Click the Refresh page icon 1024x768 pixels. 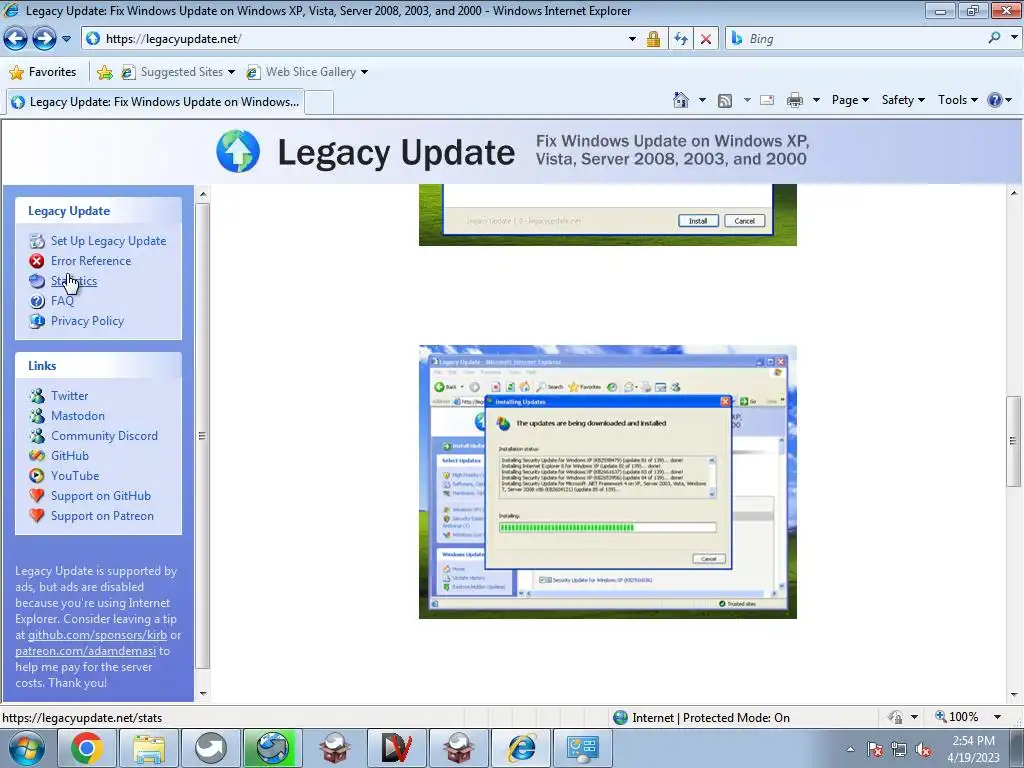(680, 39)
